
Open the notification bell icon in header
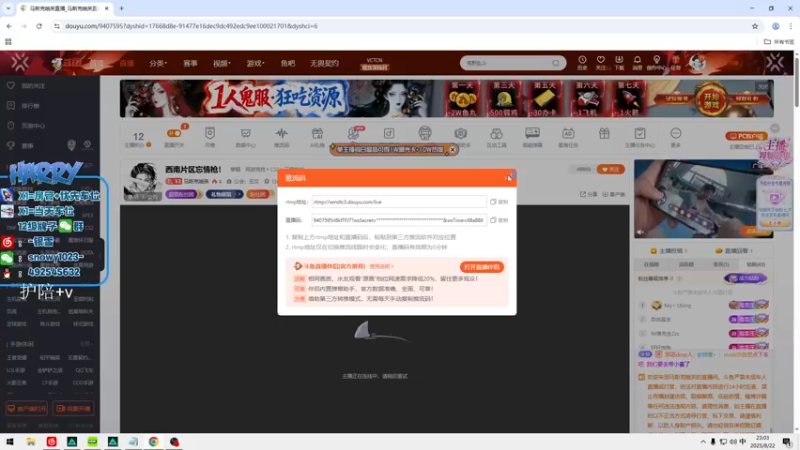tap(637, 63)
